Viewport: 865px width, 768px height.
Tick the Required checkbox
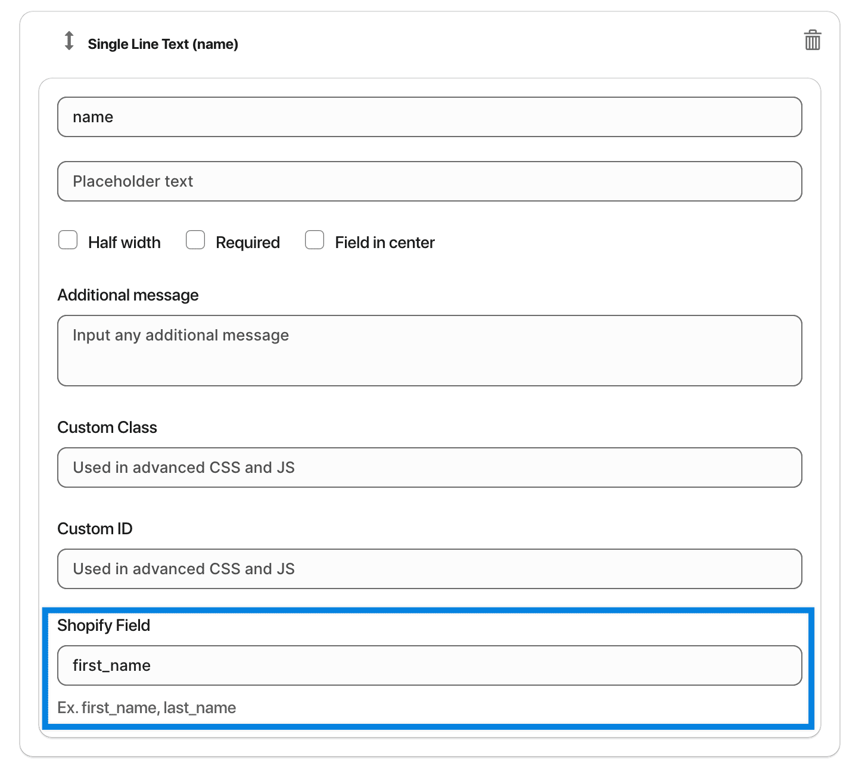point(195,240)
